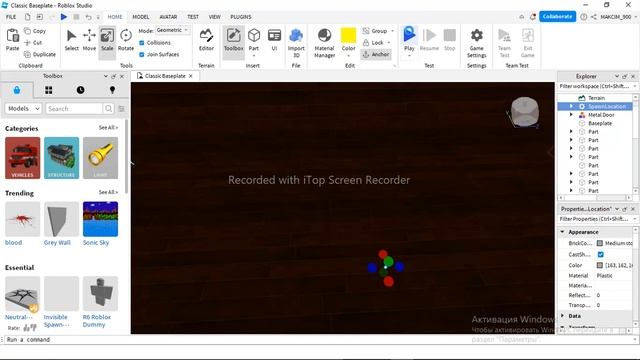Toggle the Anchor button
This screenshot has width=640, height=360.
376,54
